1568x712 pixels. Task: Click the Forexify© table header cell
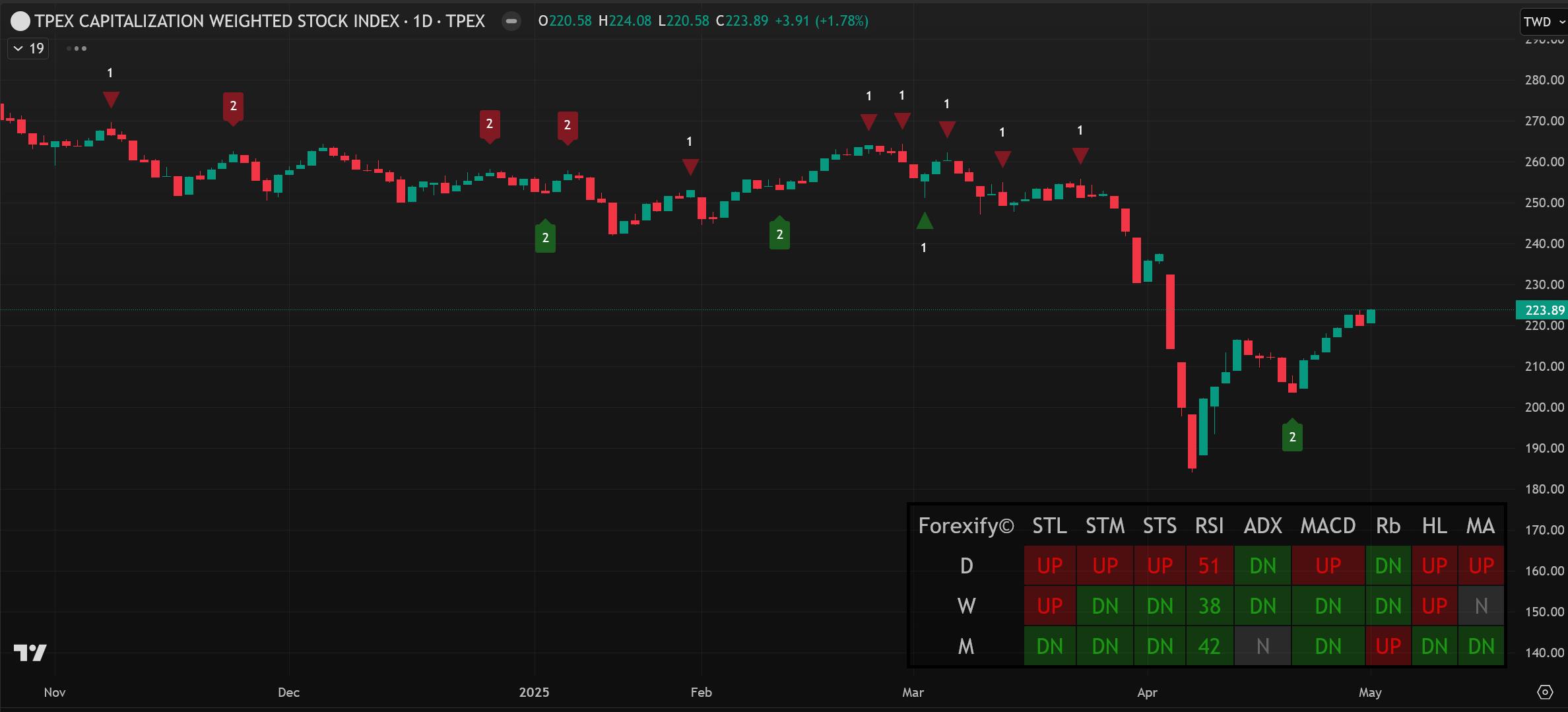click(x=966, y=526)
